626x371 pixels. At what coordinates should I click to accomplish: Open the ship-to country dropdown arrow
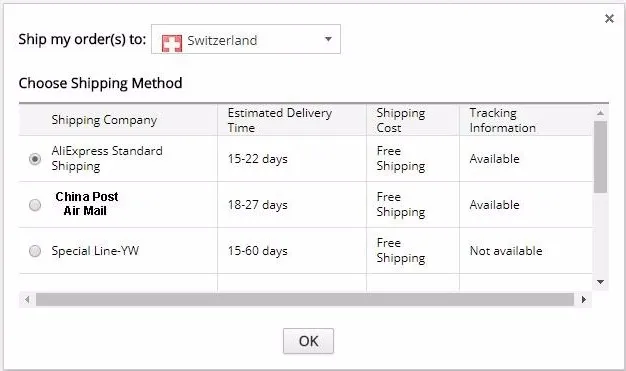coord(328,39)
